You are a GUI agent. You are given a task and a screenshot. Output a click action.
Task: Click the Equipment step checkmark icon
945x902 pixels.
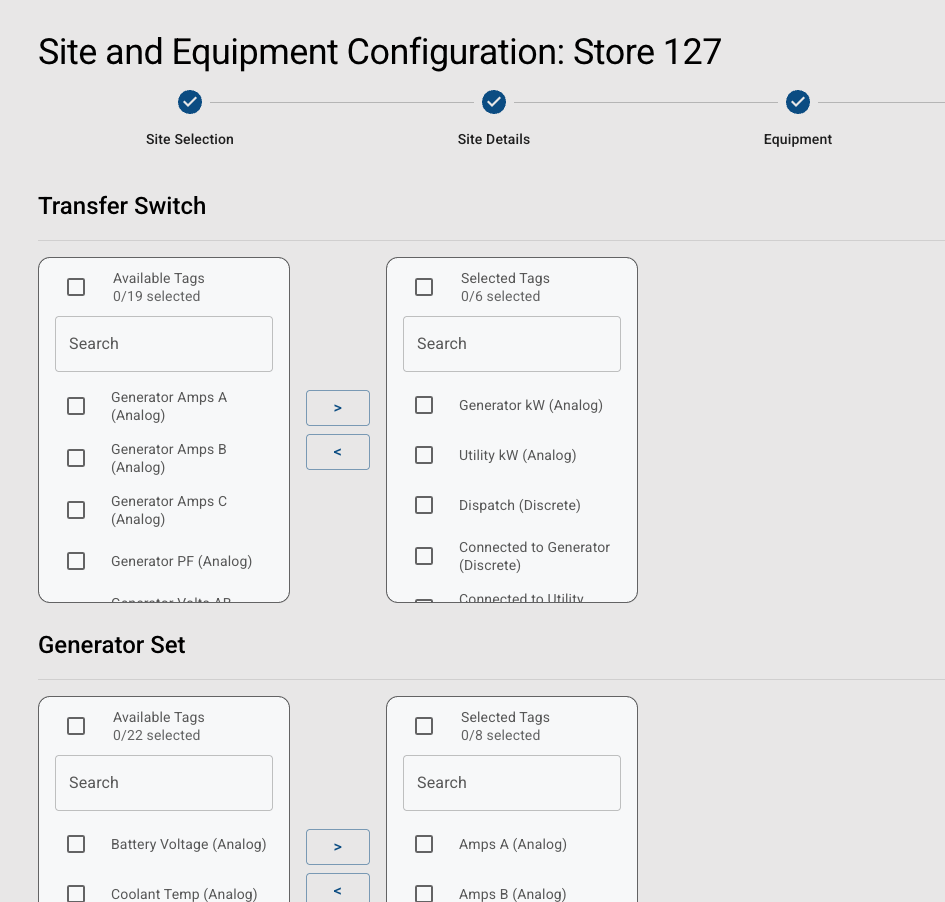coord(797,102)
